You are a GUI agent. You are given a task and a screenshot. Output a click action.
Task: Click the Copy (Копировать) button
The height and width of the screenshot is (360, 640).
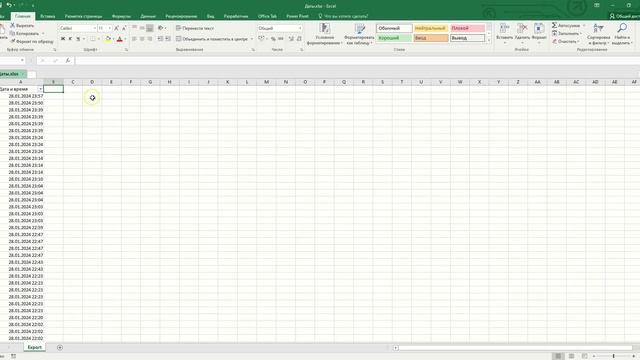click(24, 33)
